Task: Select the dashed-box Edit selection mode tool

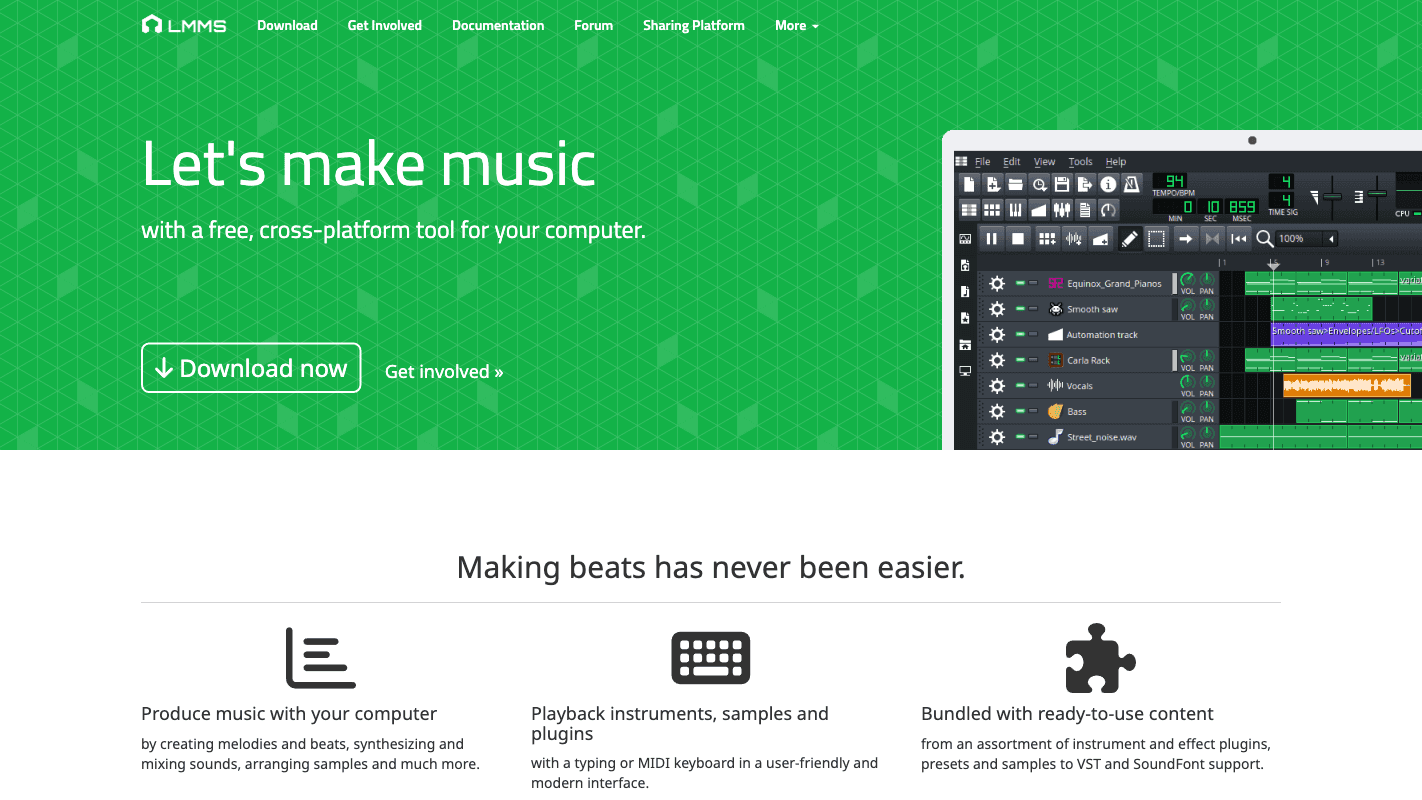Action: tap(1156, 239)
